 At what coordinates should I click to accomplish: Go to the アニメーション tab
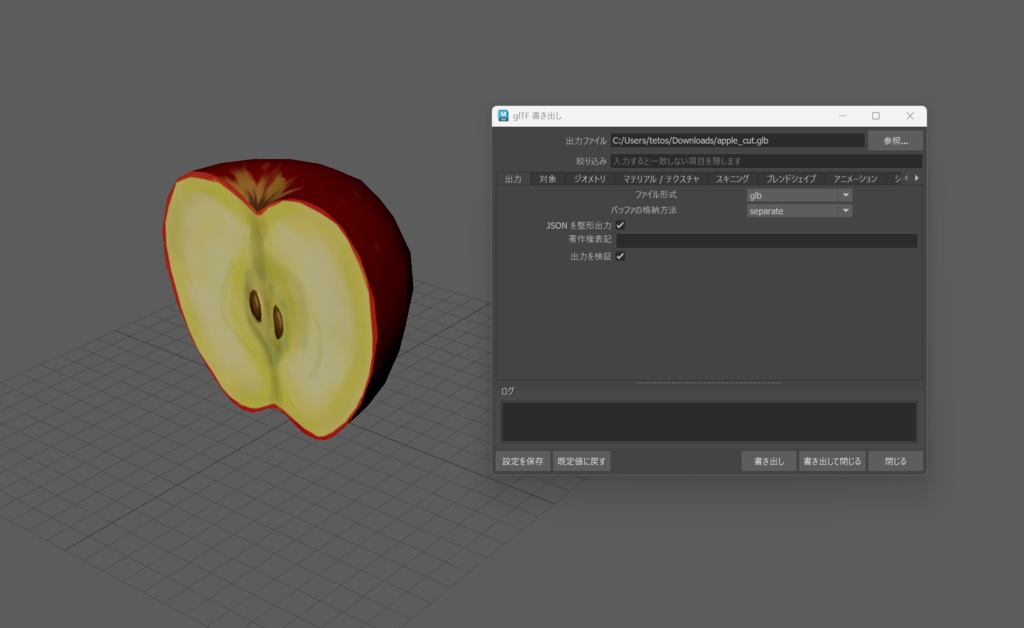855,179
